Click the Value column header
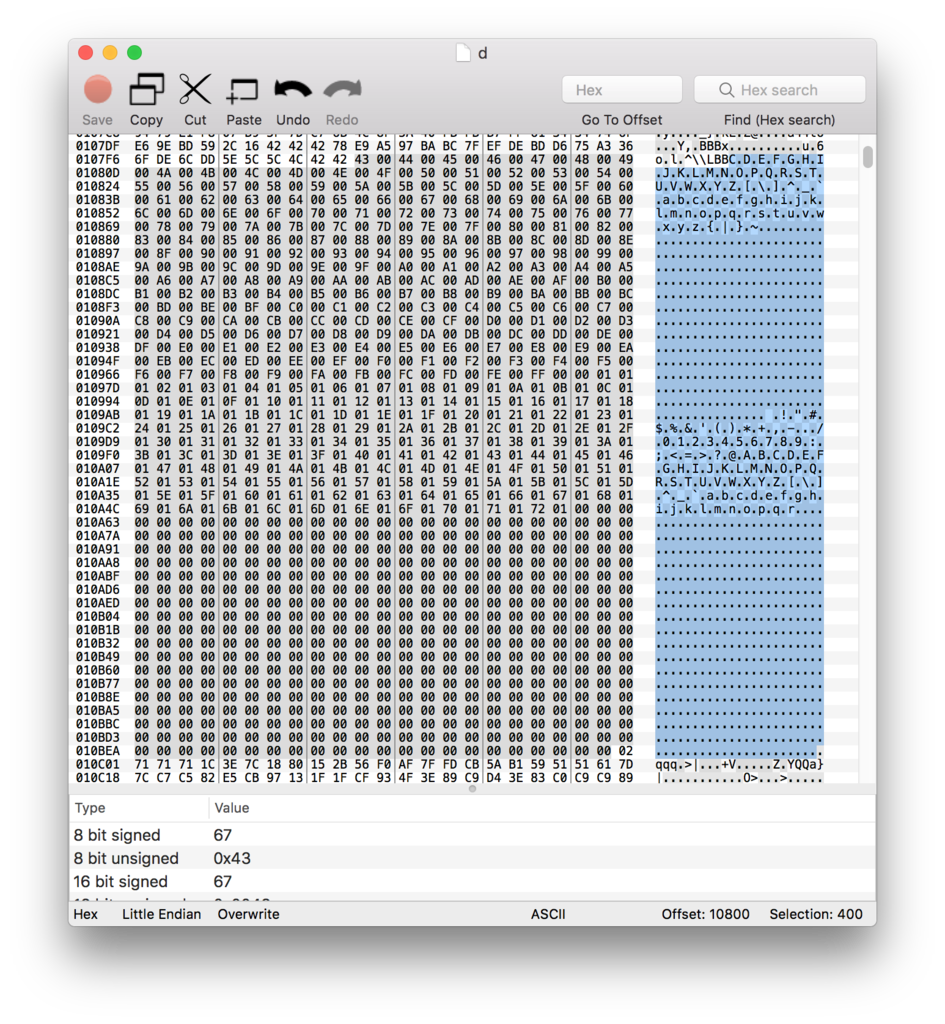945x1024 pixels. [x=232, y=808]
